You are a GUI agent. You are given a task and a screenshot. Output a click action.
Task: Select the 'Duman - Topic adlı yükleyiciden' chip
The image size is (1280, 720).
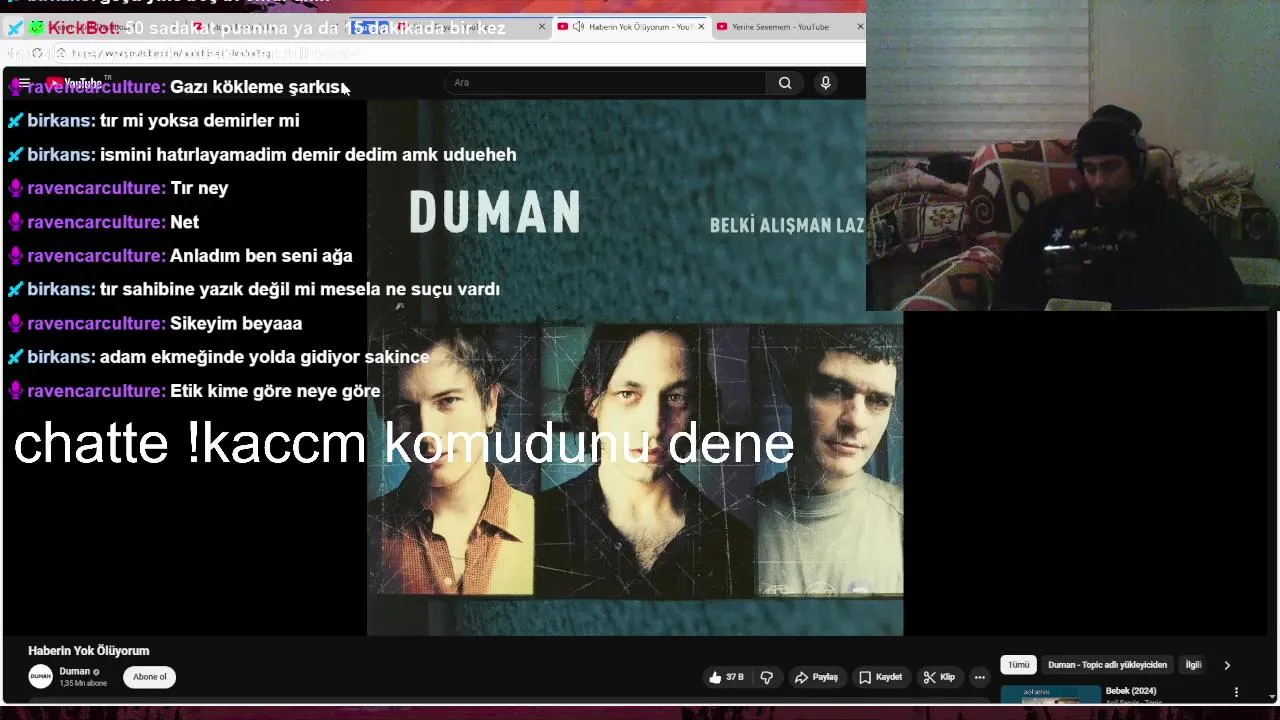[x=1107, y=665]
